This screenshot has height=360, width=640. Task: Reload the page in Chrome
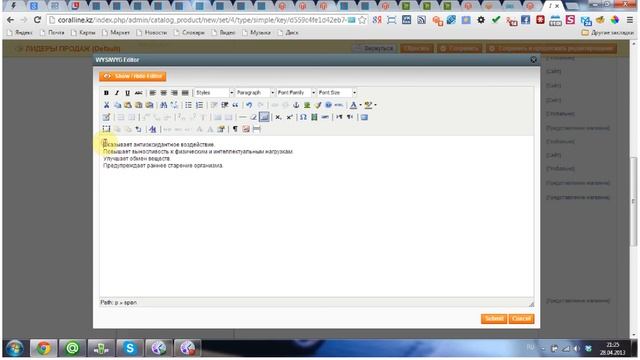click(x=37, y=20)
